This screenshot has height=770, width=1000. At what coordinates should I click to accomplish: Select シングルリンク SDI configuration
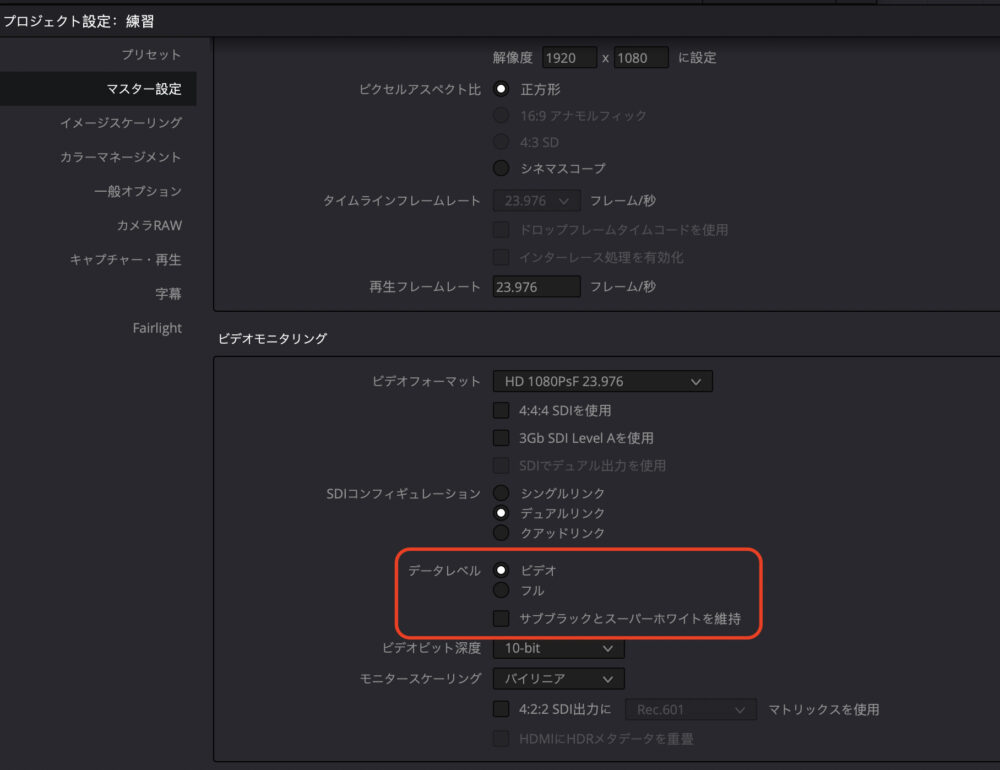coord(502,493)
